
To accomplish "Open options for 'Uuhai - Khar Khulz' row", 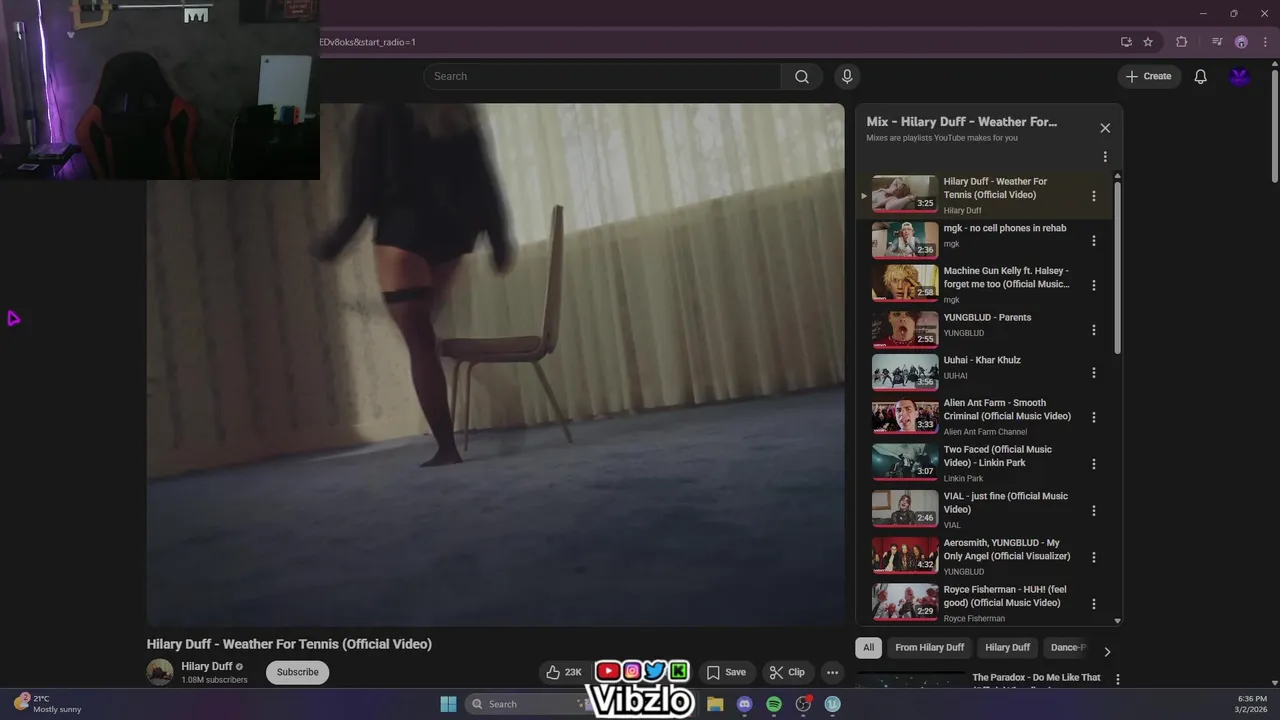I will tap(1093, 373).
